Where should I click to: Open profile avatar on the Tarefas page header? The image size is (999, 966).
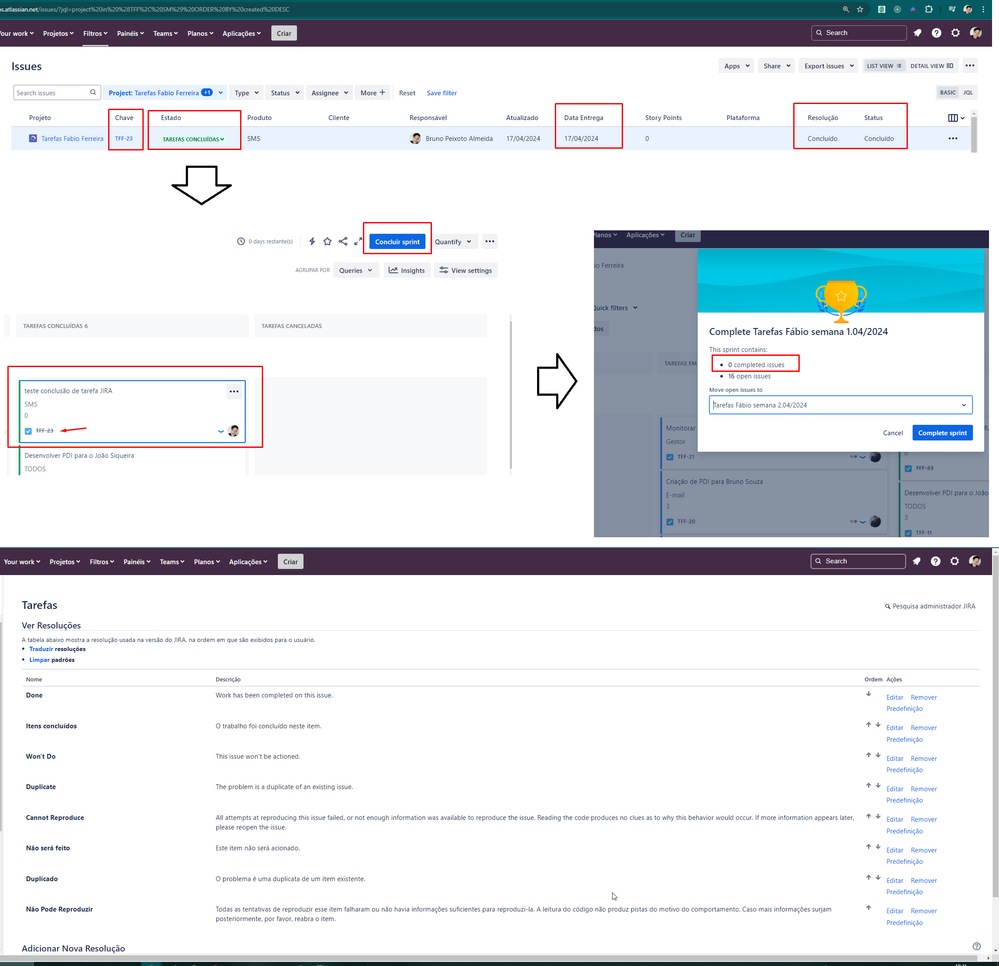(x=975, y=561)
